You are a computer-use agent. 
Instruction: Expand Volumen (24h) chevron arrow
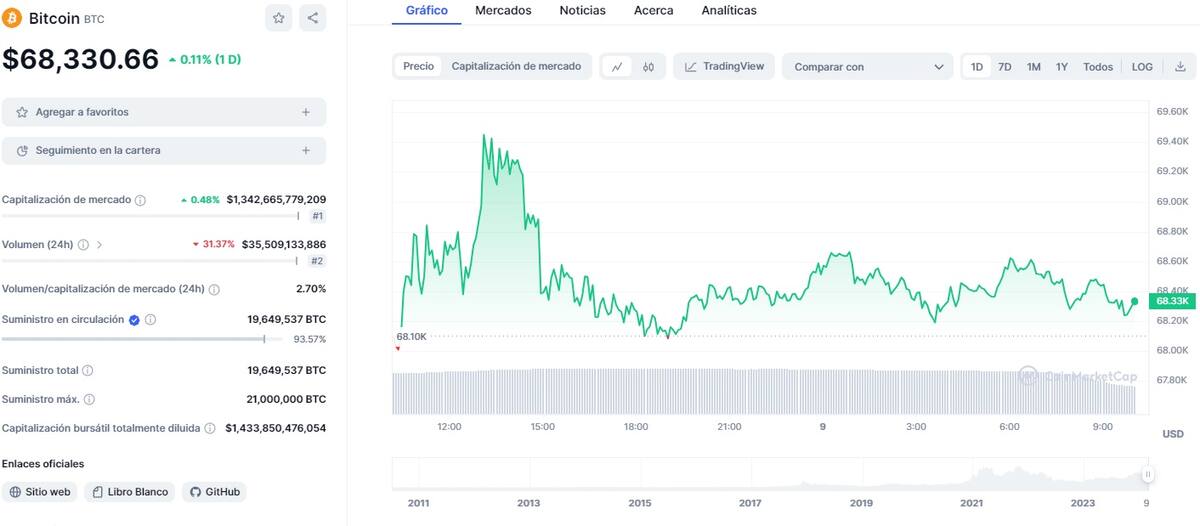(99, 244)
